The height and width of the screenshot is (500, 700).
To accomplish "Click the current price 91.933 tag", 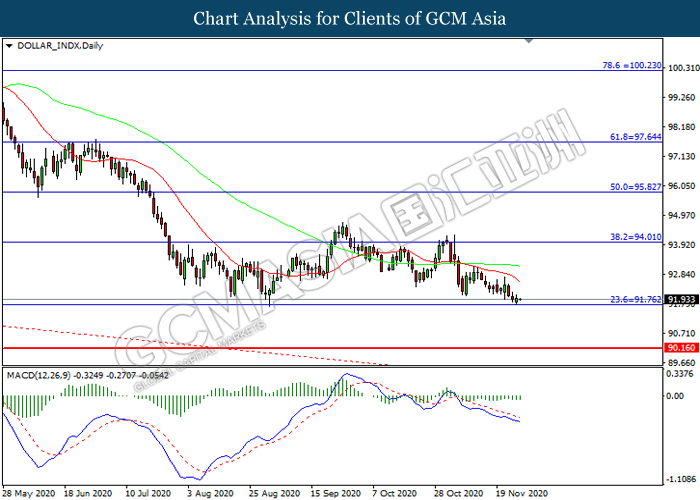I will (681, 299).
